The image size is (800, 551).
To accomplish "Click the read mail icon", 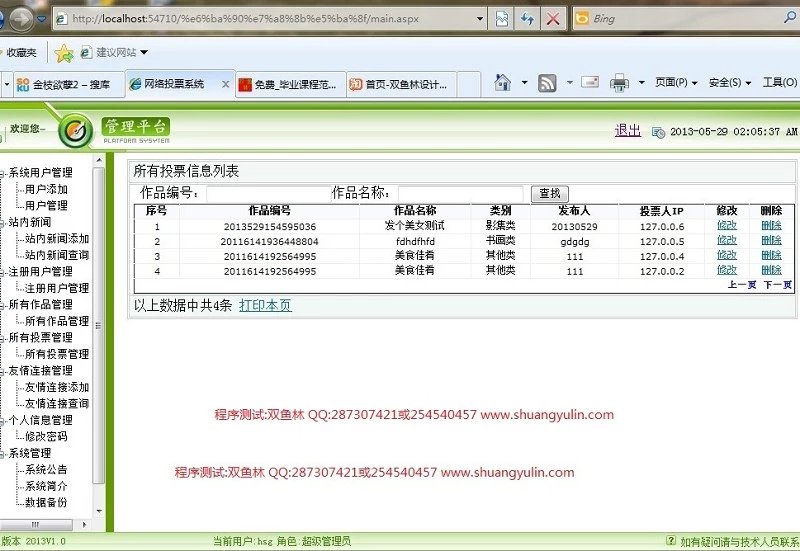I will pos(590,82).
